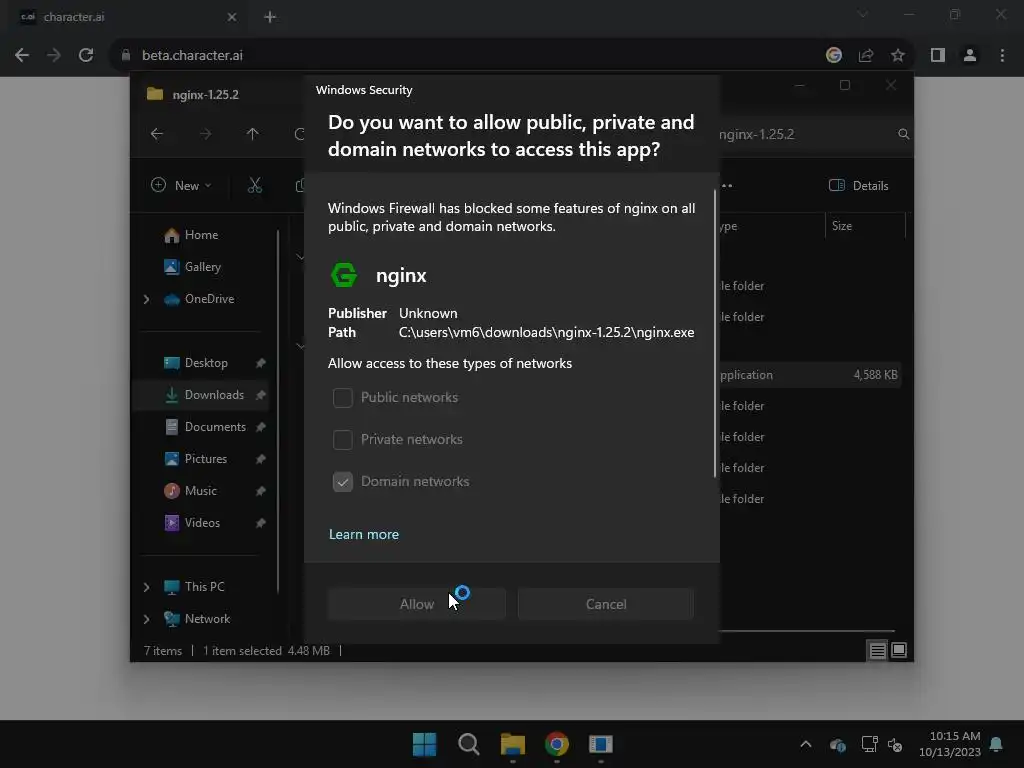Viewport: 1024px width, 768px height.
Task: Open File Explorer from the taskbar
Action: pos(513,744)
